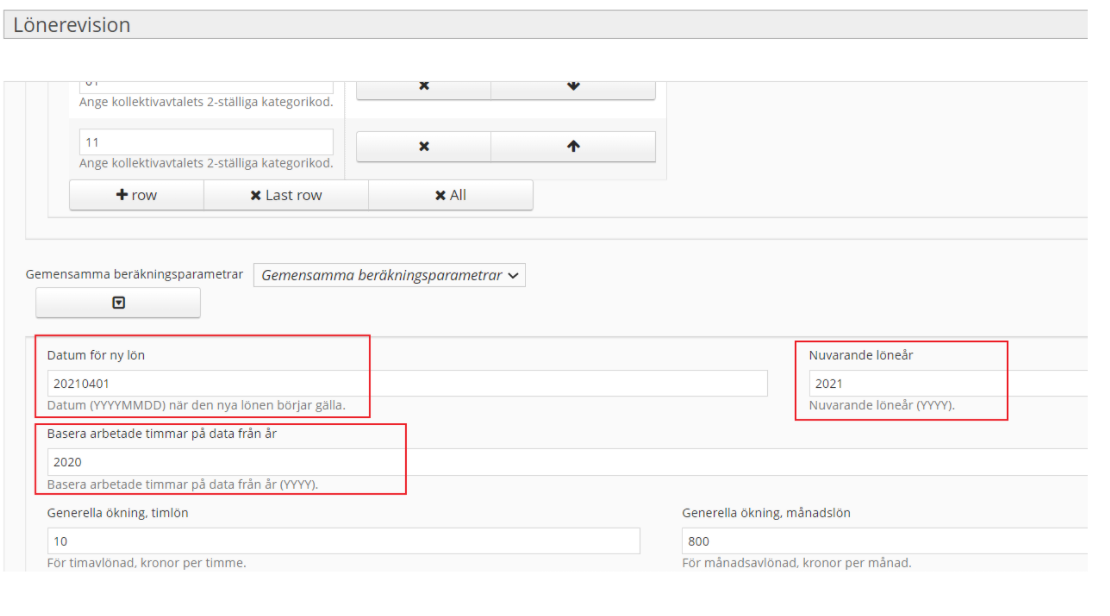
Task: Edit the 'Generella ökning, timlön' field
Action: click(x=343, y=541)
